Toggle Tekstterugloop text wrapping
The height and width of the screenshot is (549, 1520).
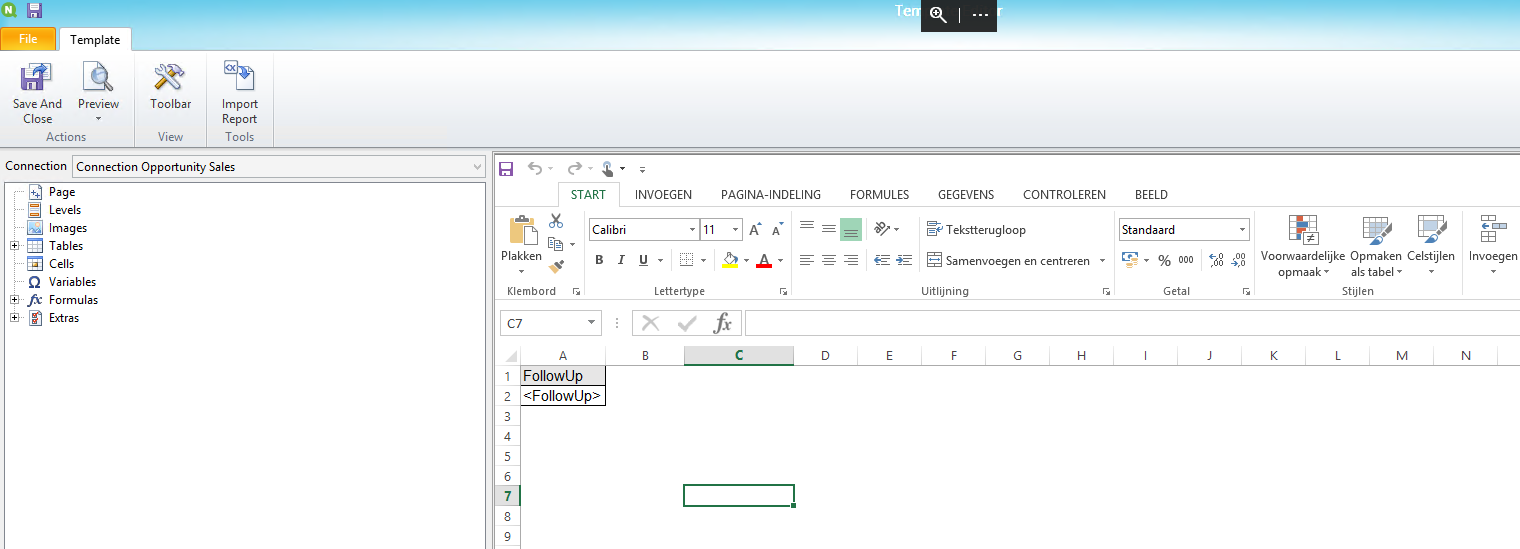pyautogui.click(x=976, y=230)
